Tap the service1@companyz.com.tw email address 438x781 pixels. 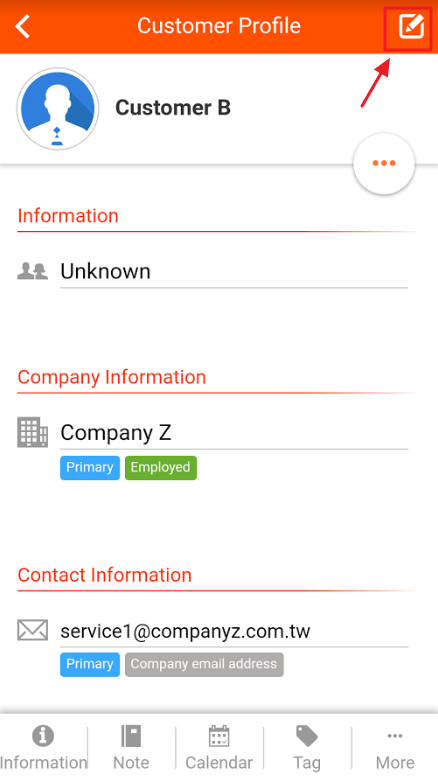185,631
